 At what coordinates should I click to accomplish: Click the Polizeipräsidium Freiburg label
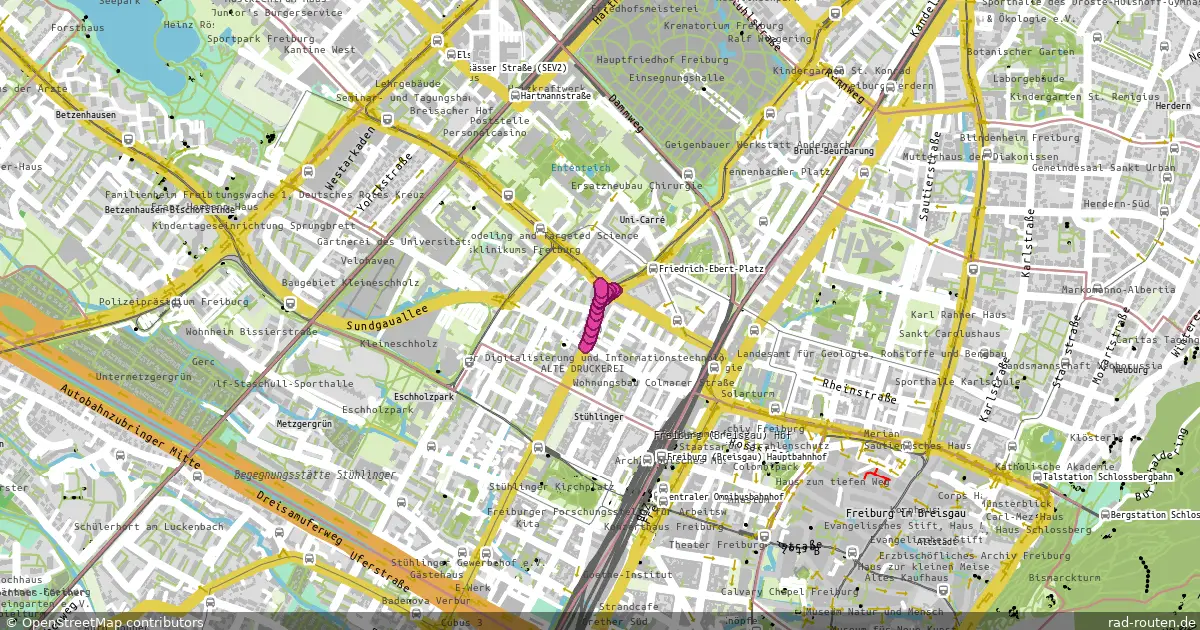[x=173, y=301]
